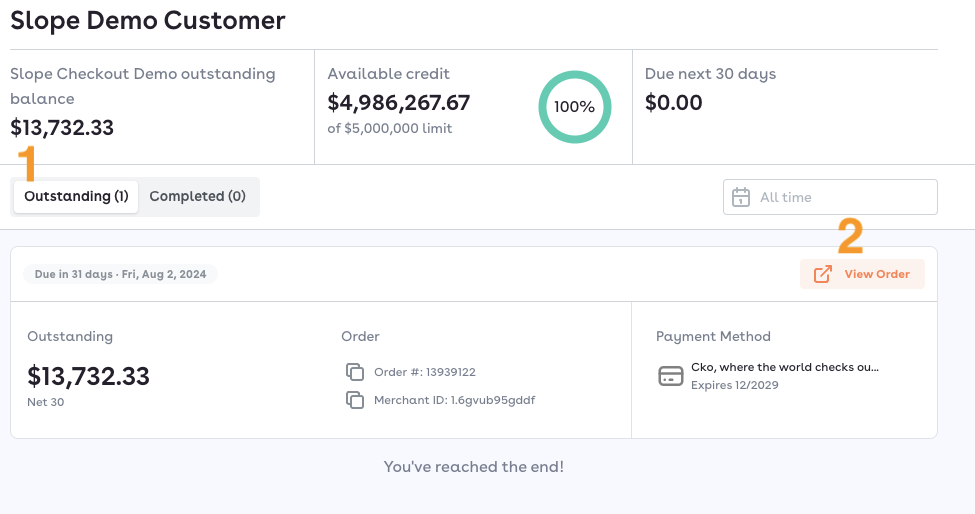The width and height of the screenshot is (975, 514).
Task: Click the Due next 30 days $0.00 amount
Action: (x=674, y=103)
